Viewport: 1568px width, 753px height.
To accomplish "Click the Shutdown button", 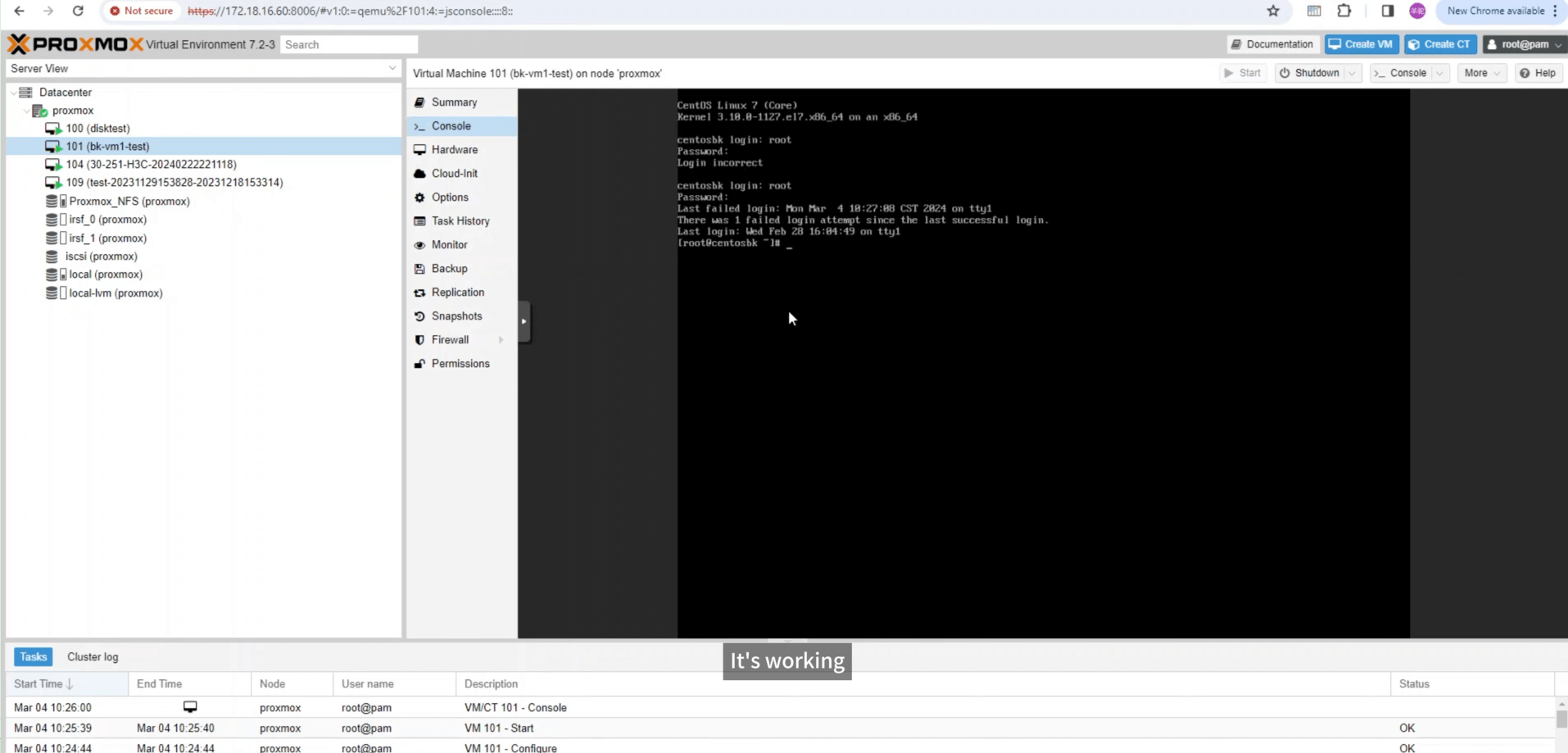I will 1309,73.
